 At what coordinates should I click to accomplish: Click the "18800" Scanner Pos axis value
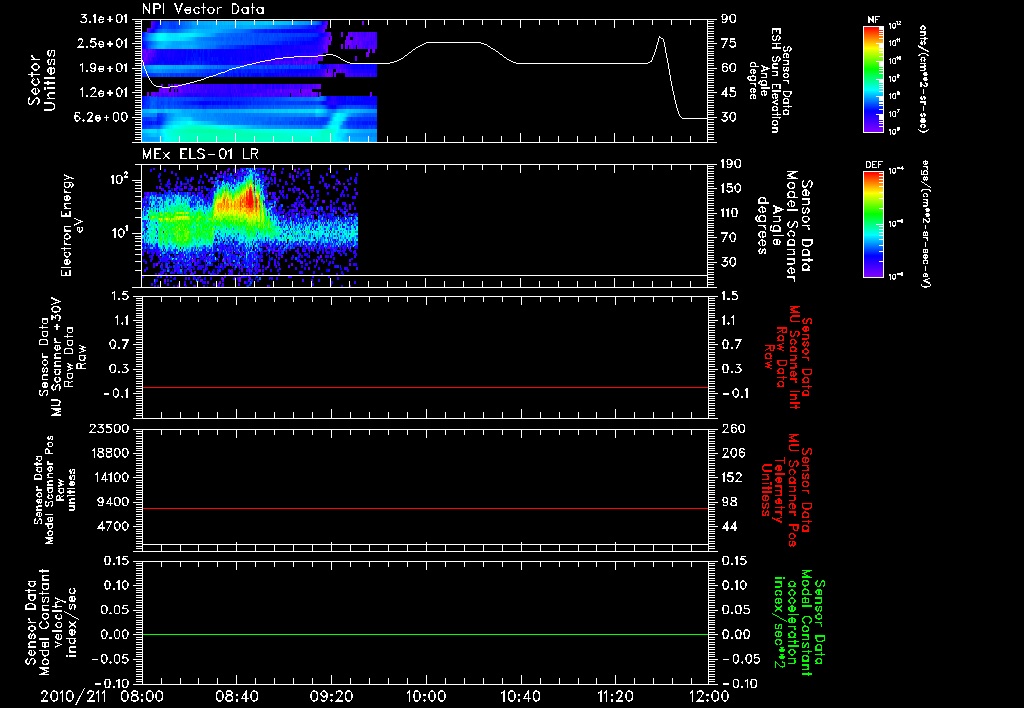(110, 453)
